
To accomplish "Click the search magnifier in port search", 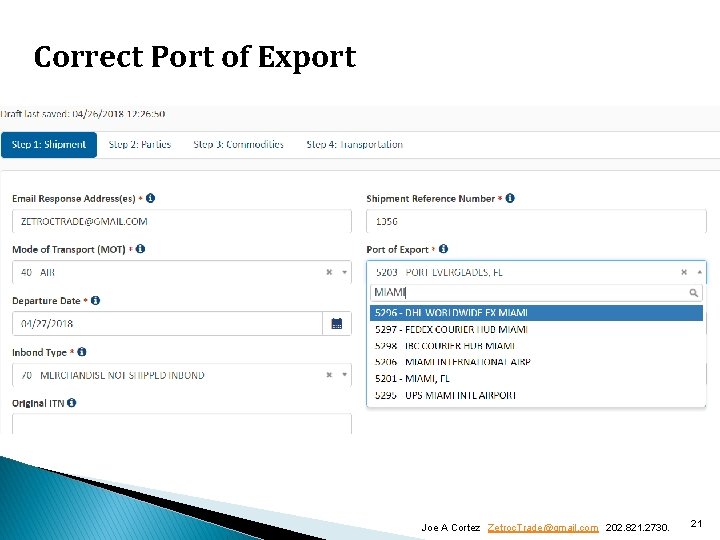I will tap(693, 292).
